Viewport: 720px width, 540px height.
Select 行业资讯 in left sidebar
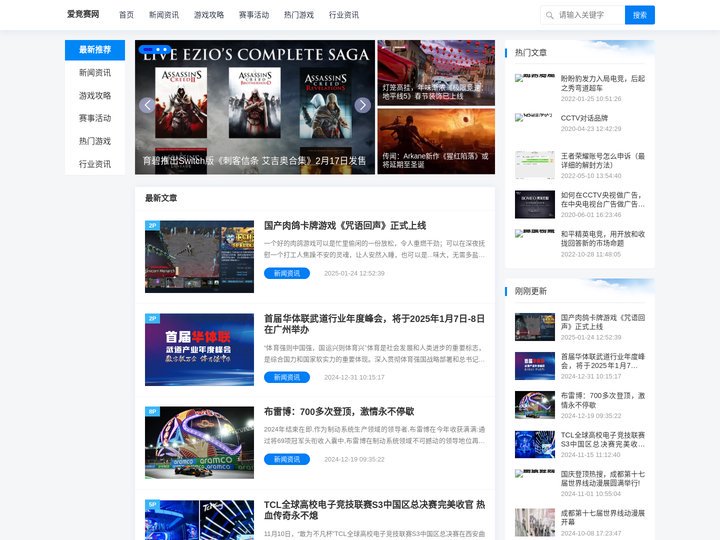tap(95, 164)
